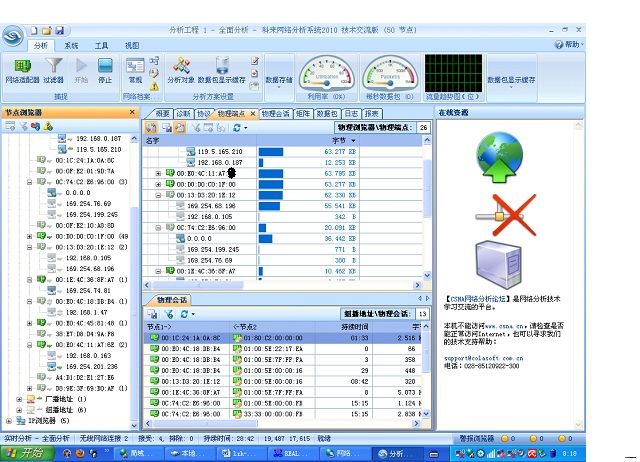The height and width of the screenshot is (462, 640).
Task: Close the 节点浏览器 node browser panel
Action: pyautogui.click(x=132, y=112)
